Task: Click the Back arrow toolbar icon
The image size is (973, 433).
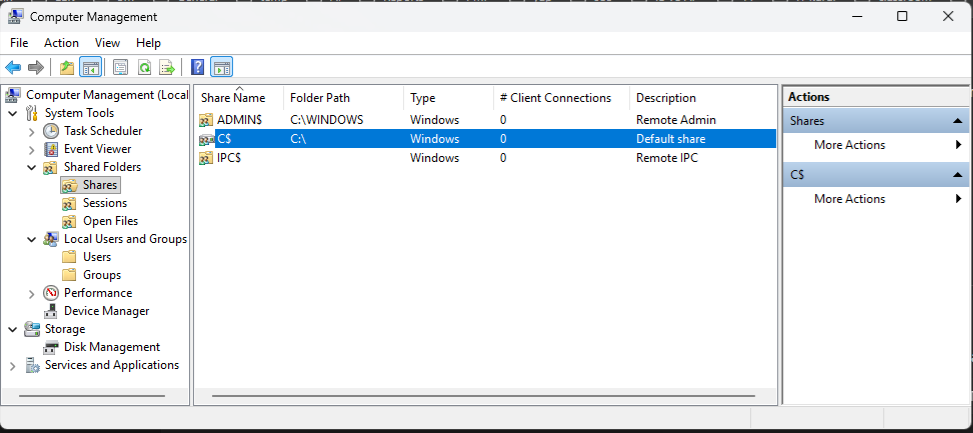Action: pos(13,67)
